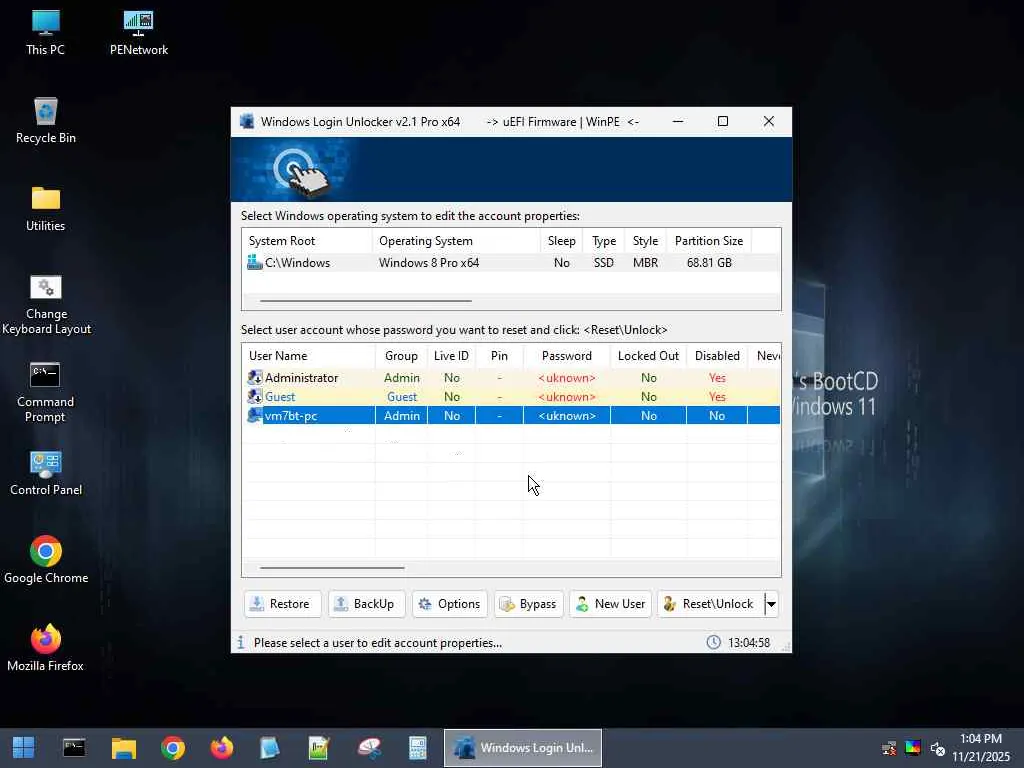
Task: Click the Disabled column header
Action: (716, 356)
